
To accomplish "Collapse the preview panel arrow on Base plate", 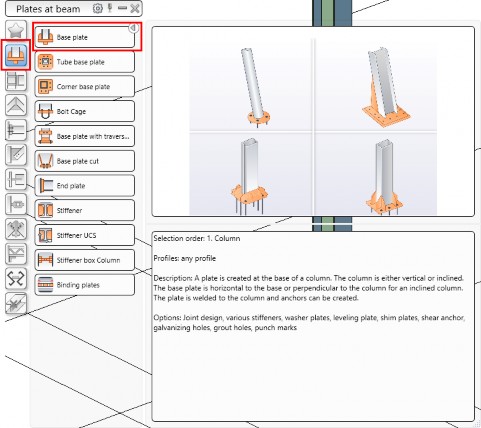I will (133, 28).
